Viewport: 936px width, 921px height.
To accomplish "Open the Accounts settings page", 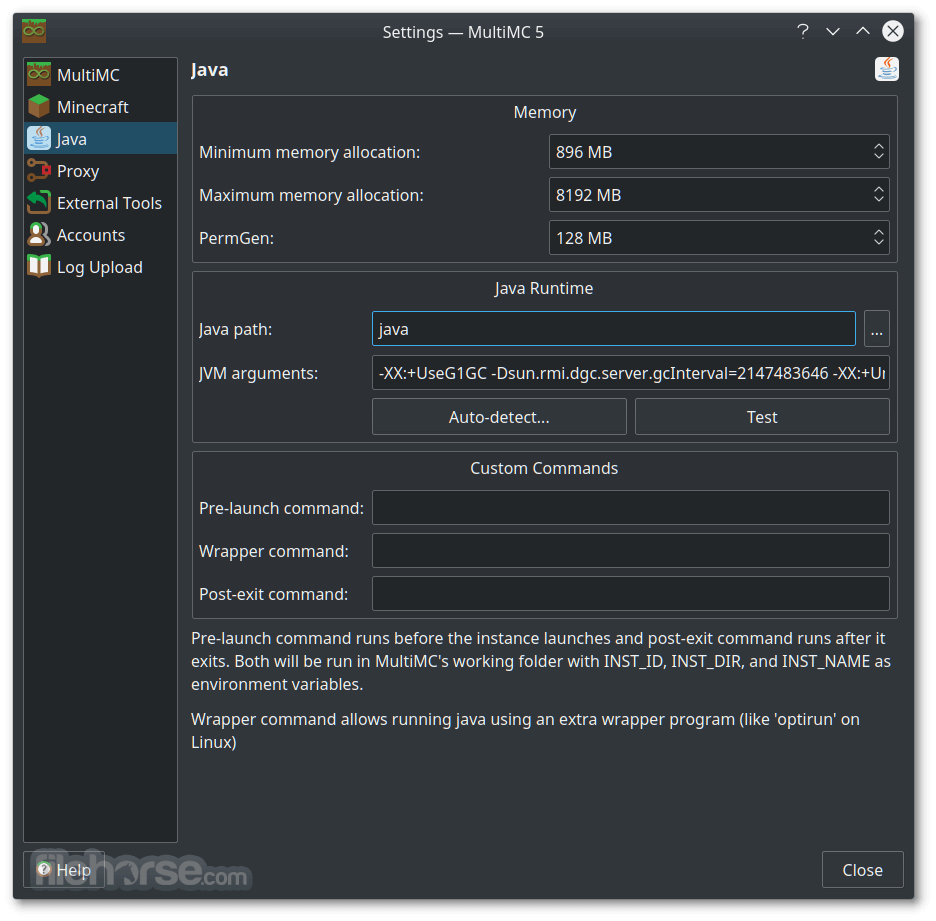I will tap(100, 235).
